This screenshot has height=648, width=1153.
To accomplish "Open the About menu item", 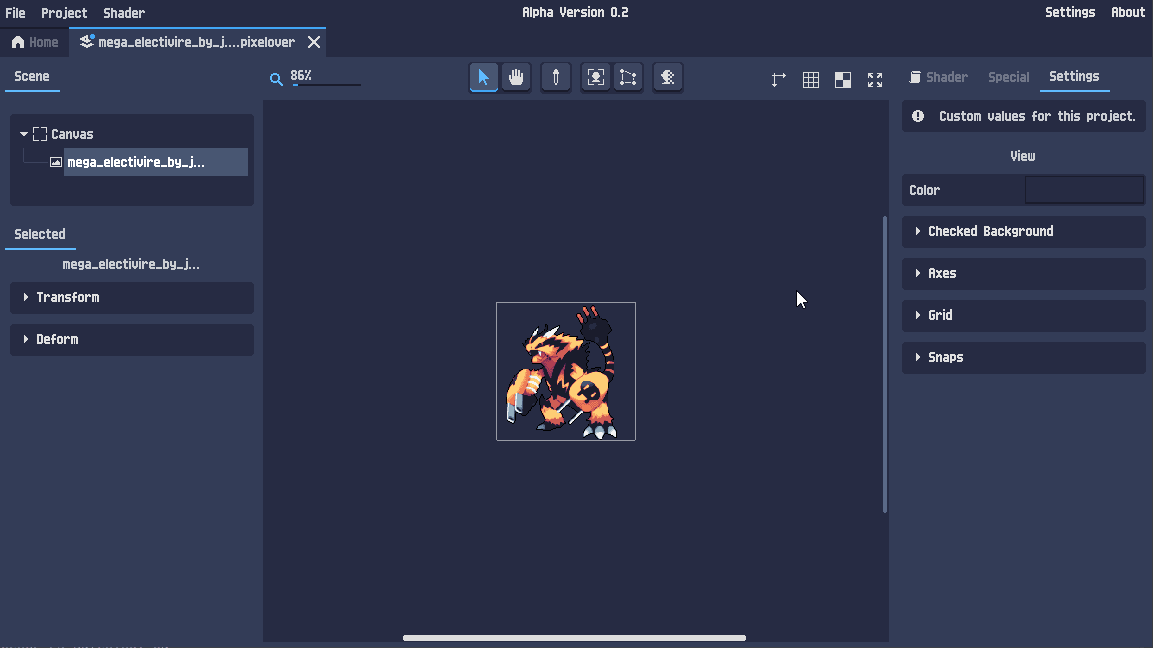I will 1128,12.
